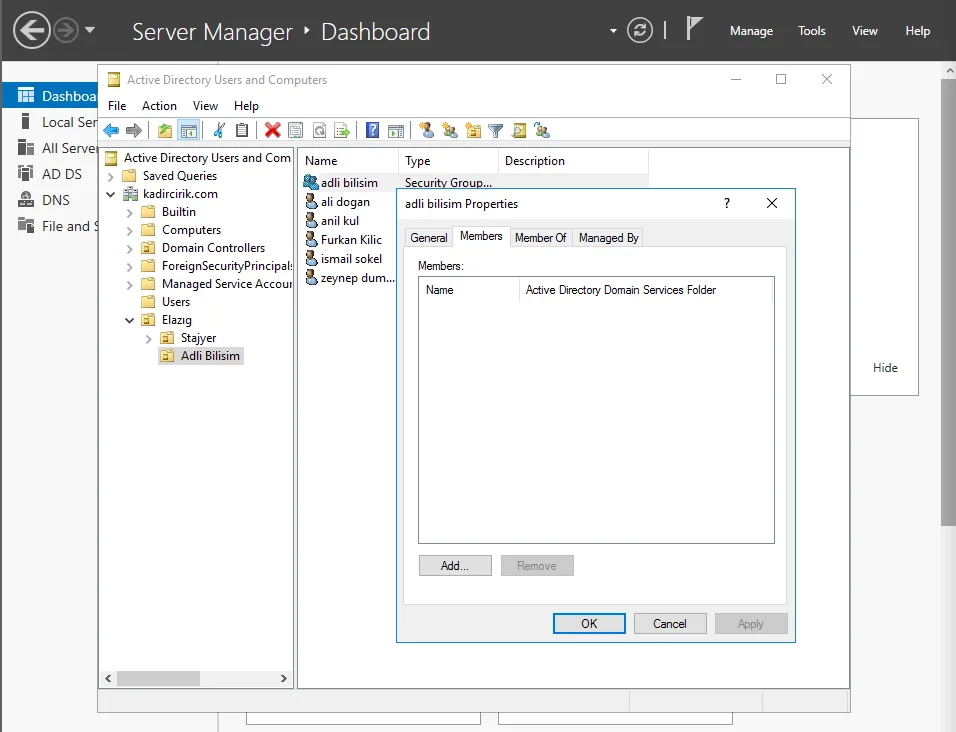Click Add... button in Members tab

pyautogui.click(x=455, y=566)
